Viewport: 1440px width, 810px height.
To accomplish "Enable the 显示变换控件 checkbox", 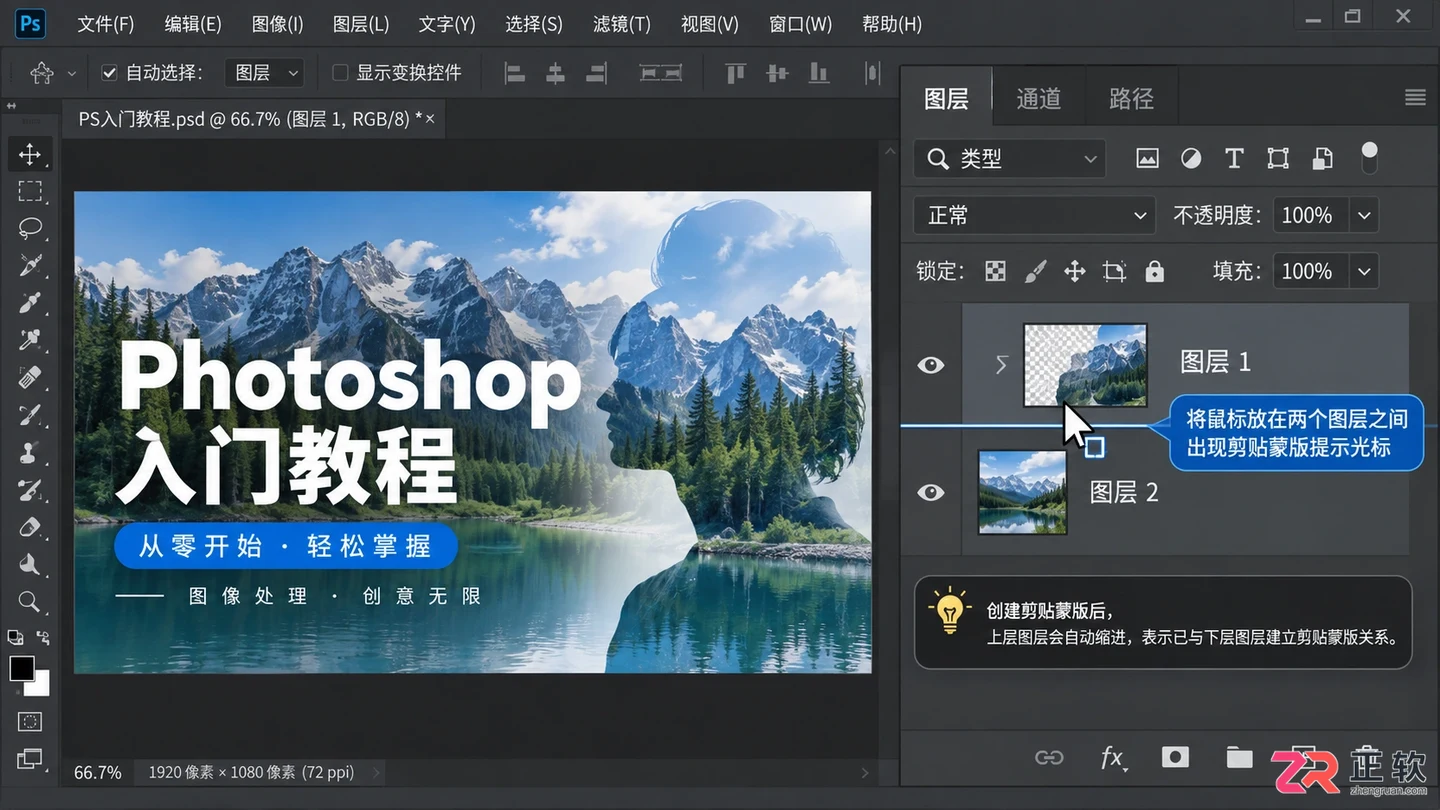I will click(x=340, y=73).
